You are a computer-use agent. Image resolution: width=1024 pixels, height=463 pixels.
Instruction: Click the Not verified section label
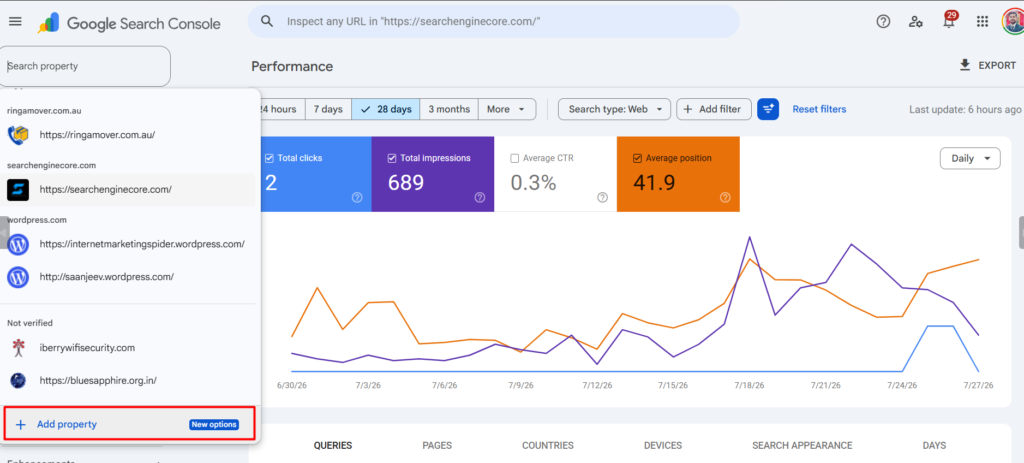click(x=29, y=323)
